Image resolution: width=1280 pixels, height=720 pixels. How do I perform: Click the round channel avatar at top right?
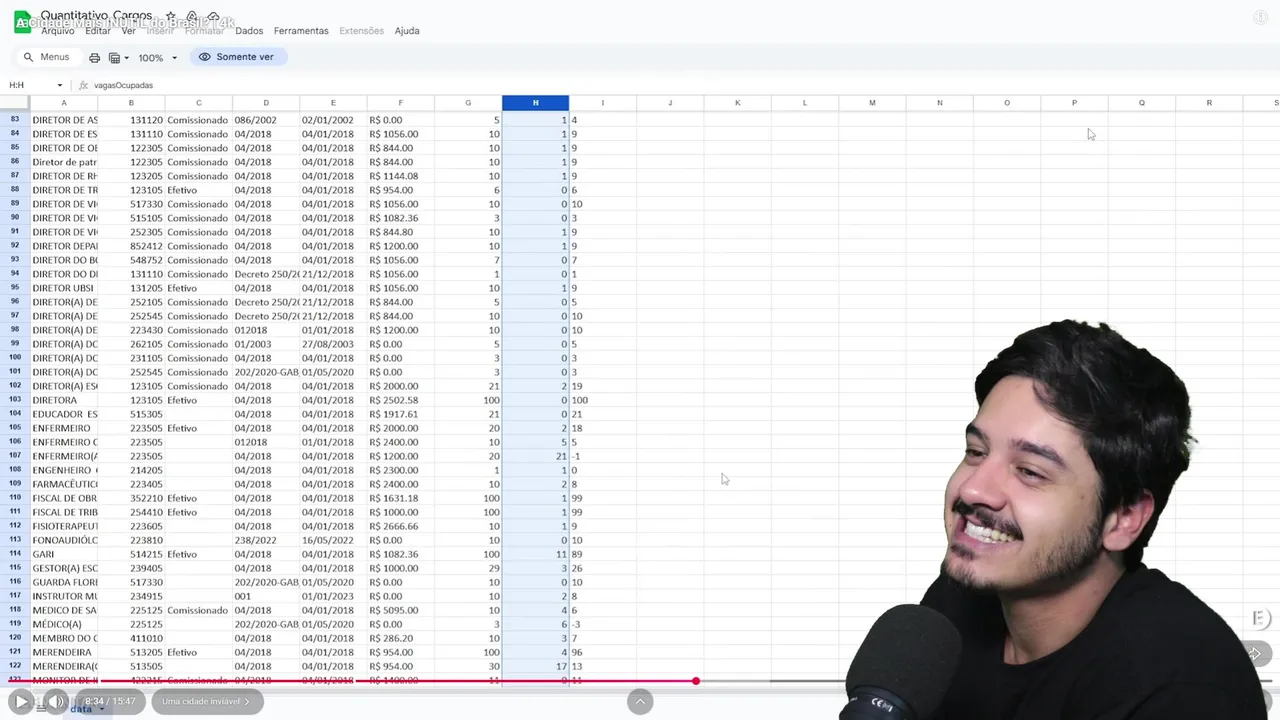pyautogui.click(x=1260, y=17)
